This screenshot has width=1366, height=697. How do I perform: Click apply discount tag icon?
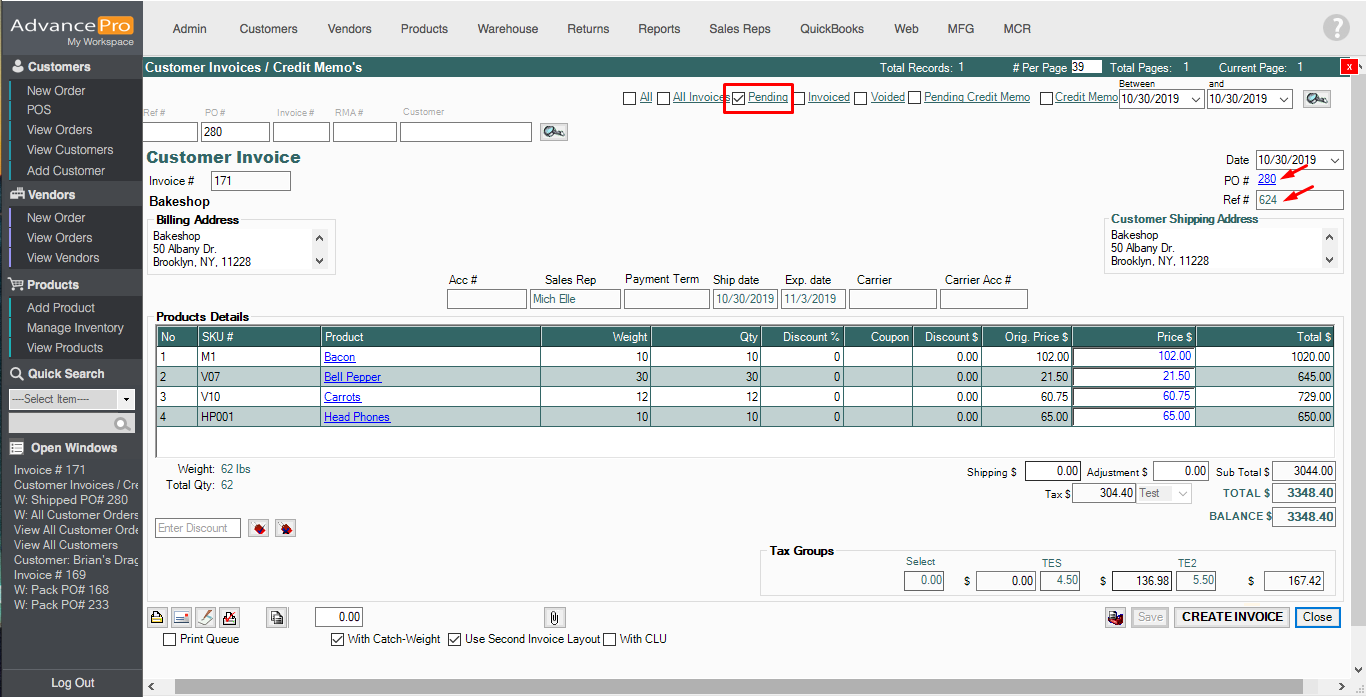(x=260, y=528)
